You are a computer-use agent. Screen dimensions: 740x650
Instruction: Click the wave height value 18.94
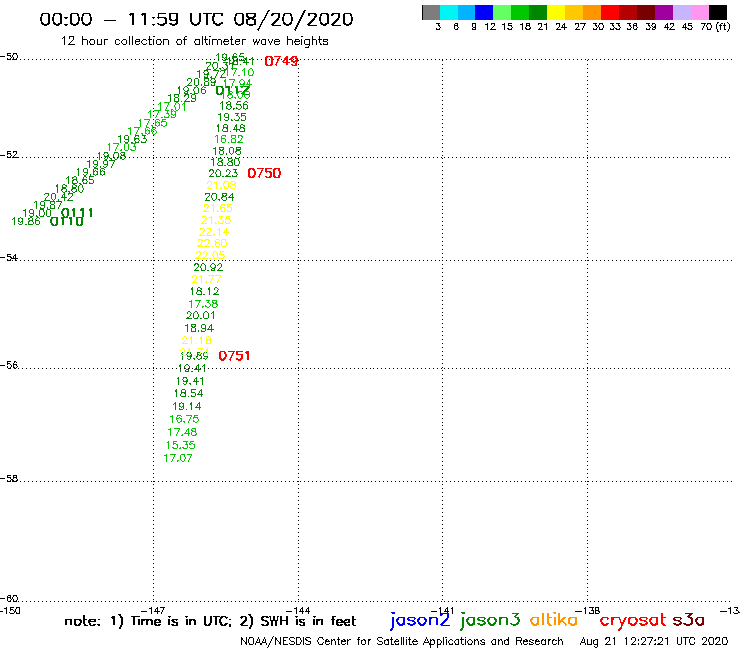click(199, 328)
